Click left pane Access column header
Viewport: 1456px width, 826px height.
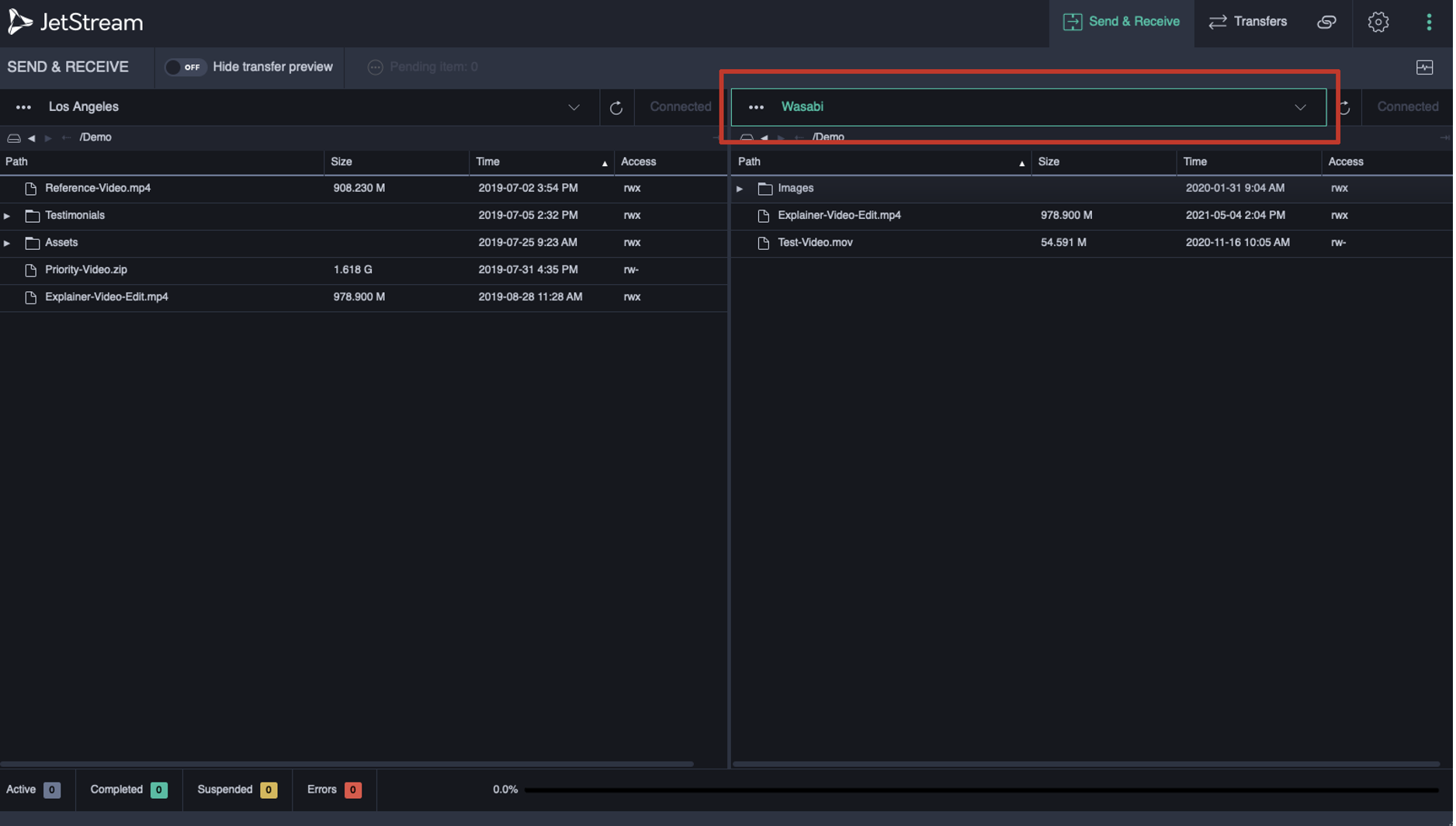point(672,162)
